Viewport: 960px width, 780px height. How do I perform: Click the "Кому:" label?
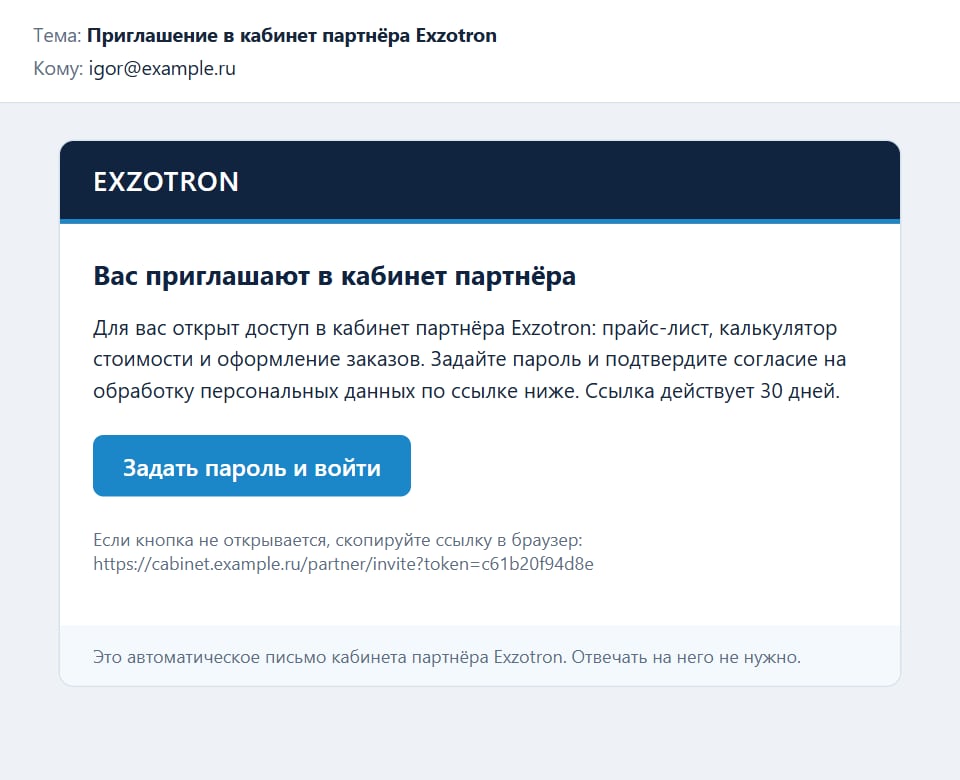58,69
